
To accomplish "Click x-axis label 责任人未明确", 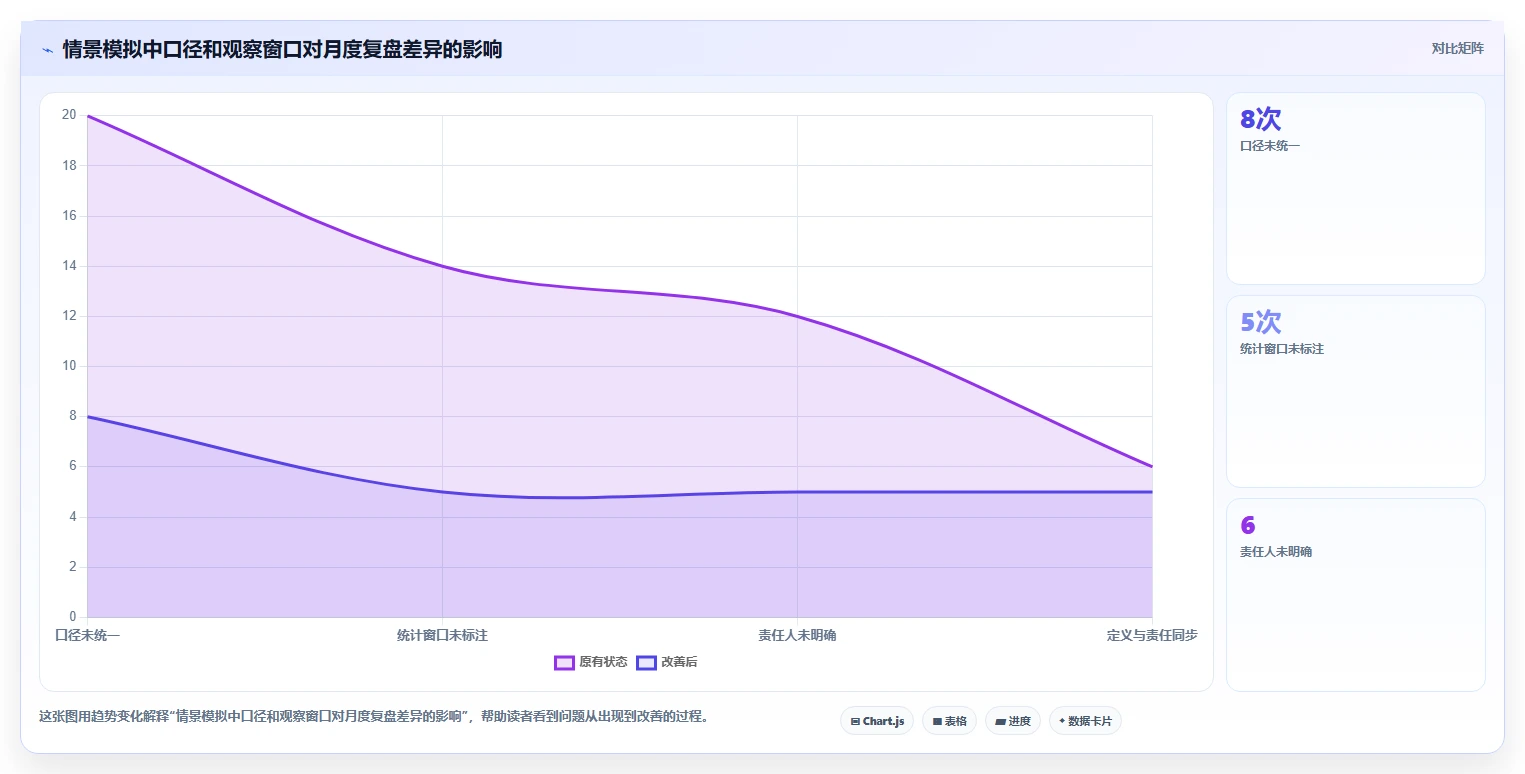I will [x=797, y=635].
